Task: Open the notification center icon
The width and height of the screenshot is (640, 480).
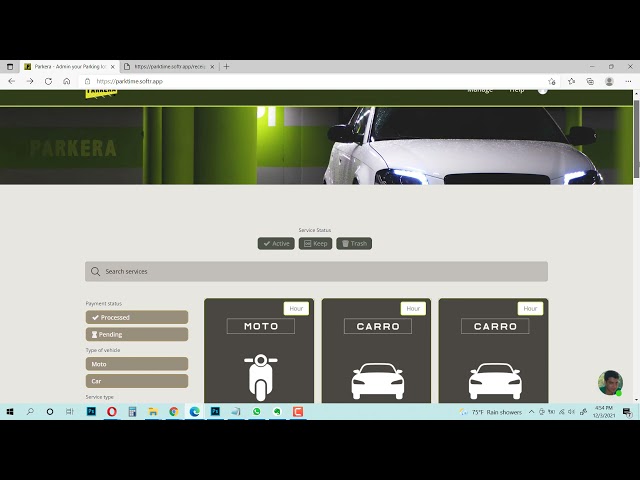Action: 627,412
